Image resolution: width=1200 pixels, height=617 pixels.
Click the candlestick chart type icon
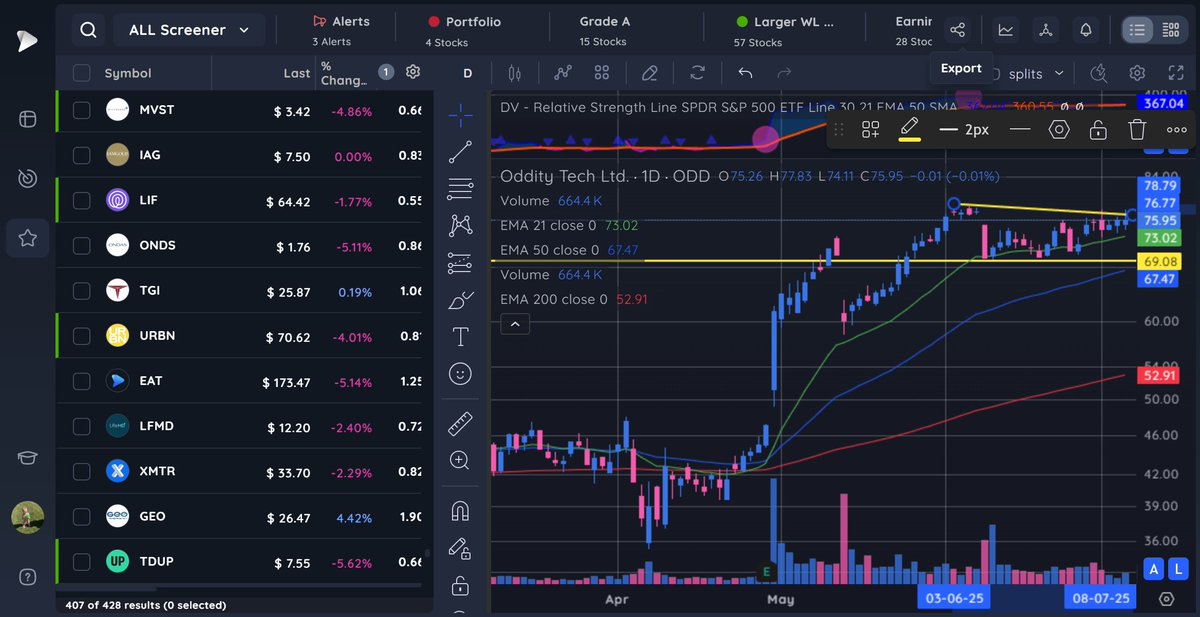[516, 73]
